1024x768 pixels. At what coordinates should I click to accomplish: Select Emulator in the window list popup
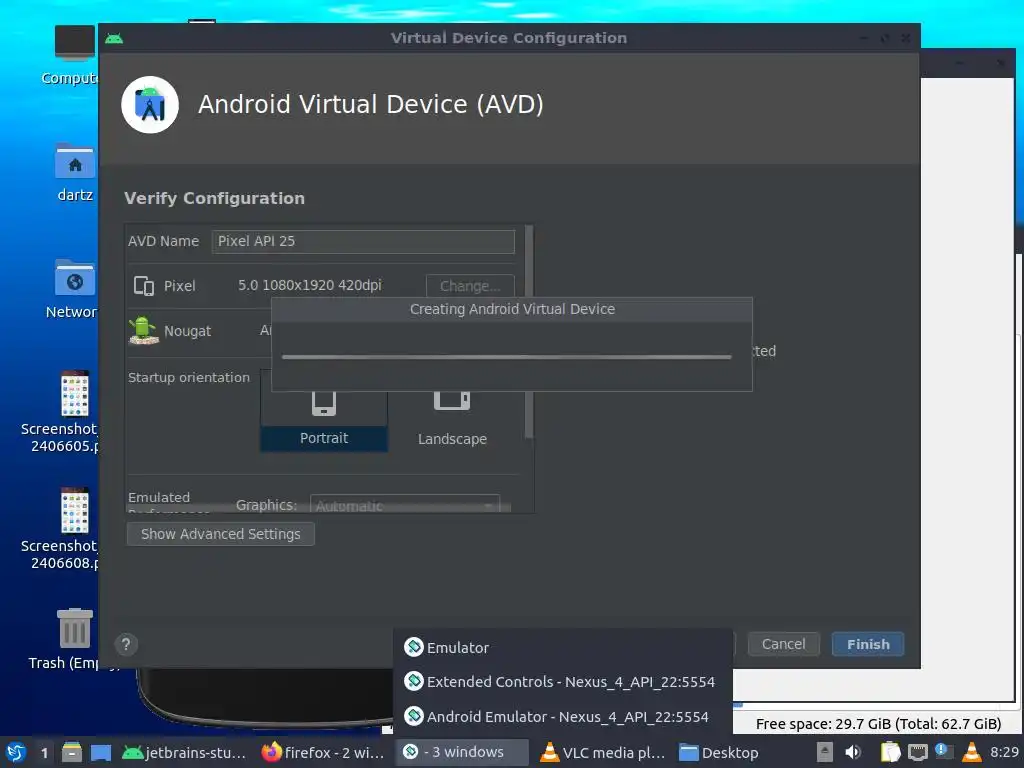562,648
